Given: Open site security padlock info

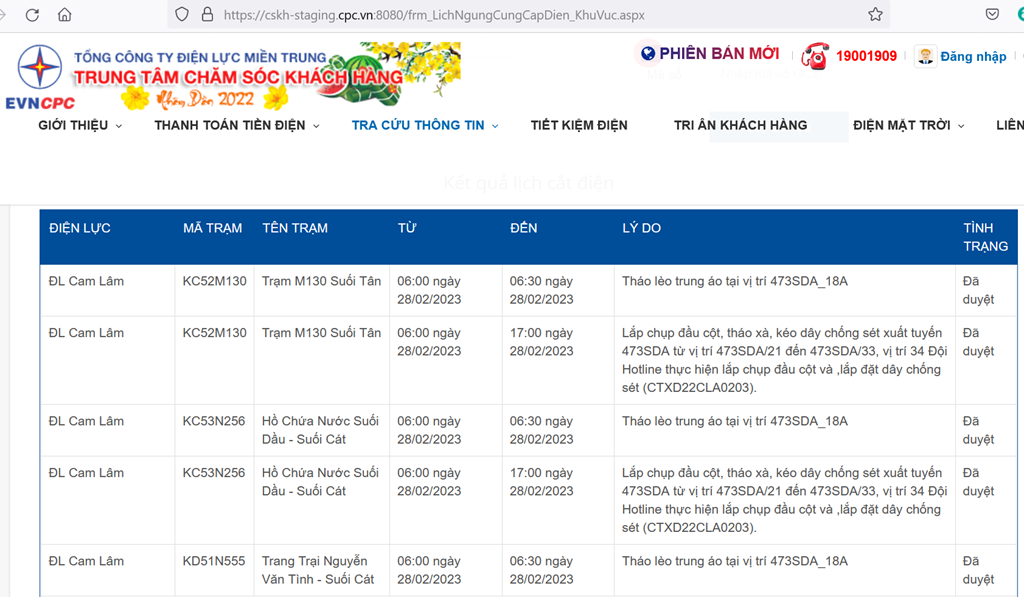Looking at the screenshot, I should [x=207, y=15].
